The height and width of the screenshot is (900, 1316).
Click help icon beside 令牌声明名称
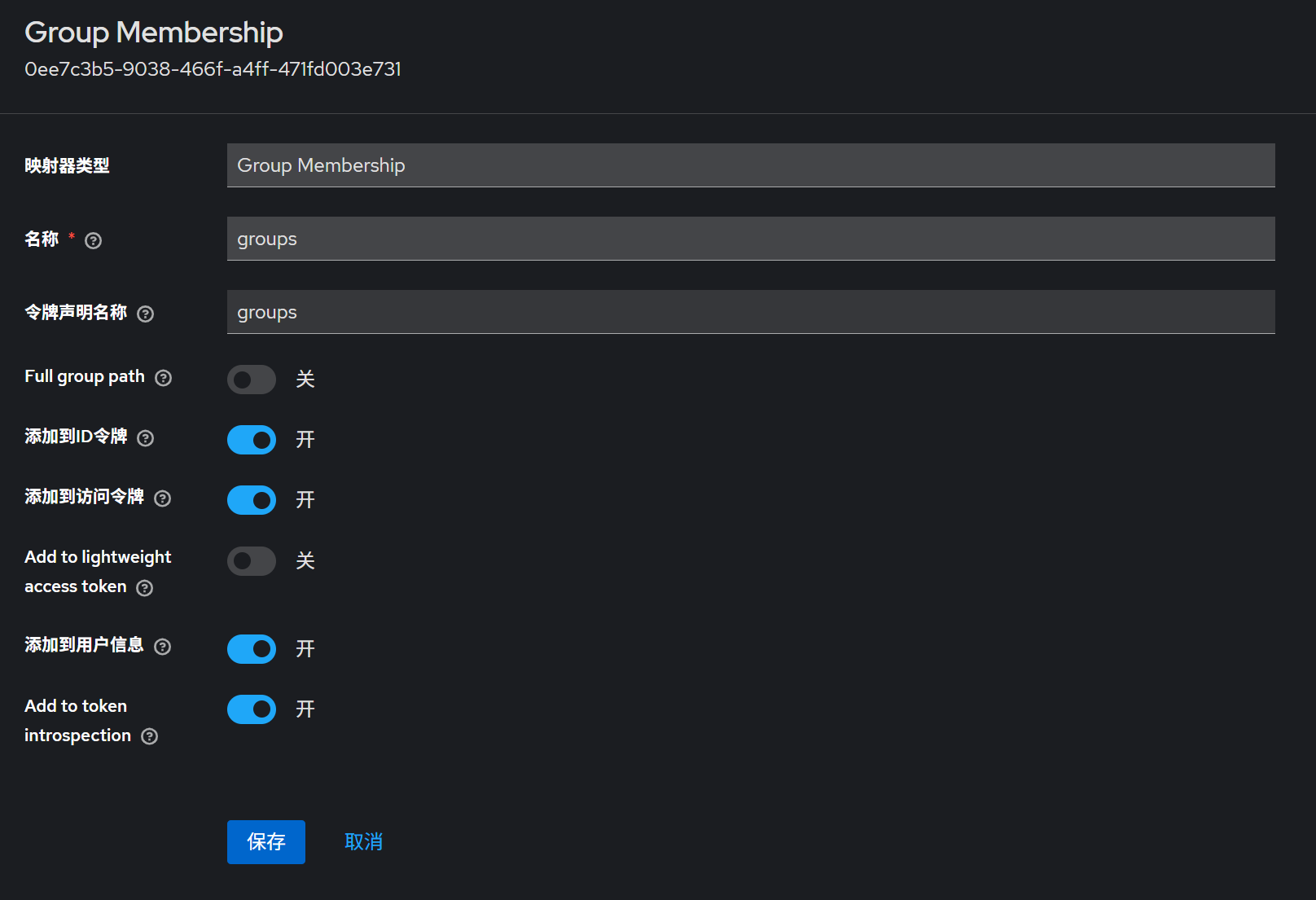coord(146,314)
